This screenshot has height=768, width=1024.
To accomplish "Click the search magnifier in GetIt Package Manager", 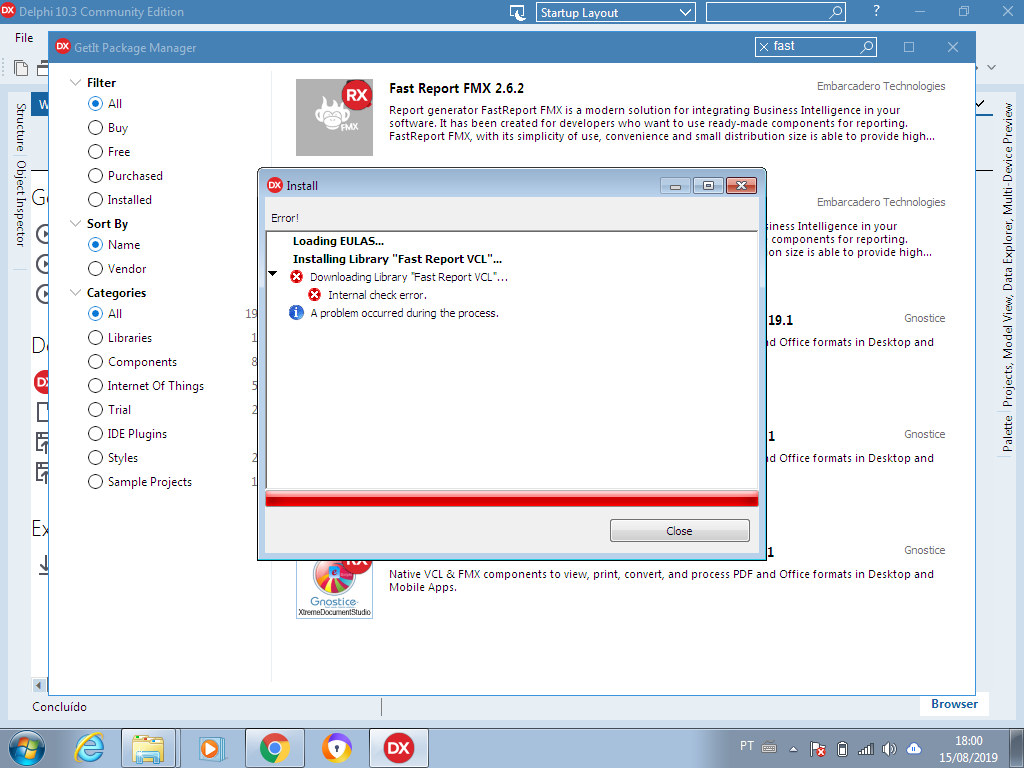I will click(x=866, y=47).
